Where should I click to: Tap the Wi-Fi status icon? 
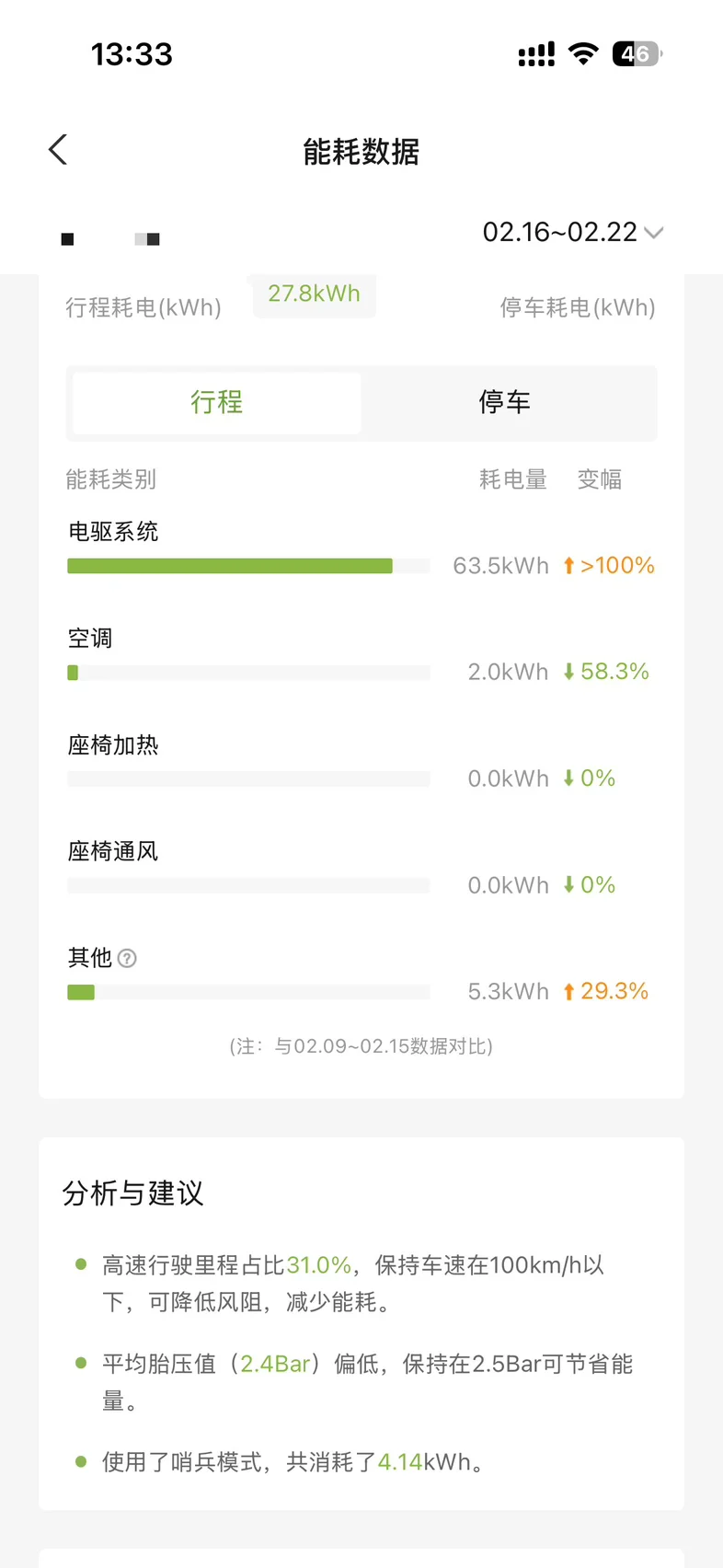pos(583,53)
